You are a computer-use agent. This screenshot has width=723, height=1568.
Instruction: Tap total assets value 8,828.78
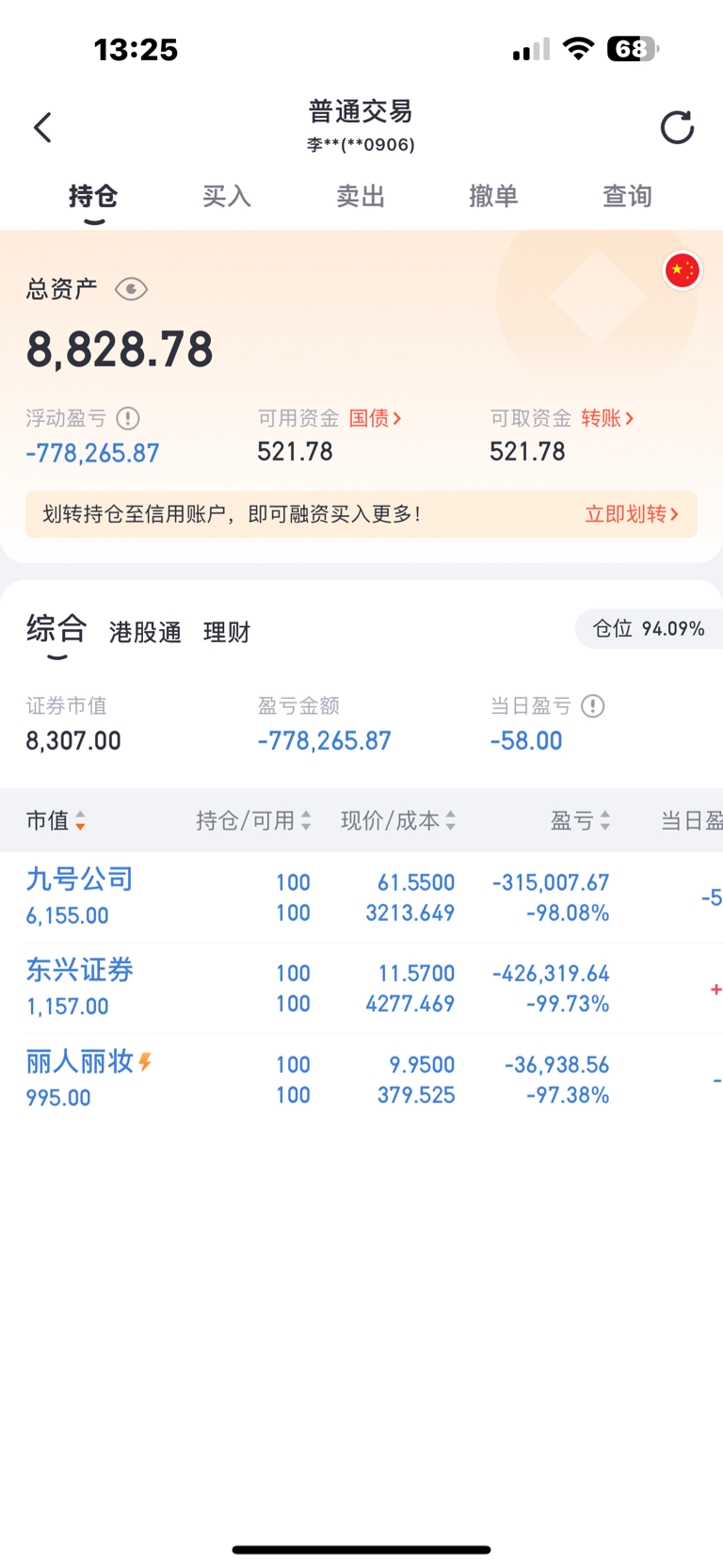pyautogui.click(x=120, y=349)
